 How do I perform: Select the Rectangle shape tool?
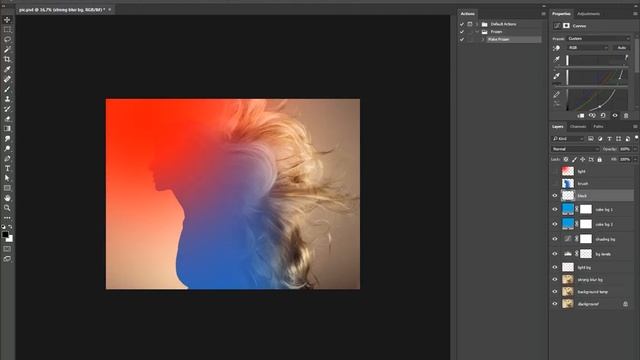pyautogui.click(x=7, y=188)
